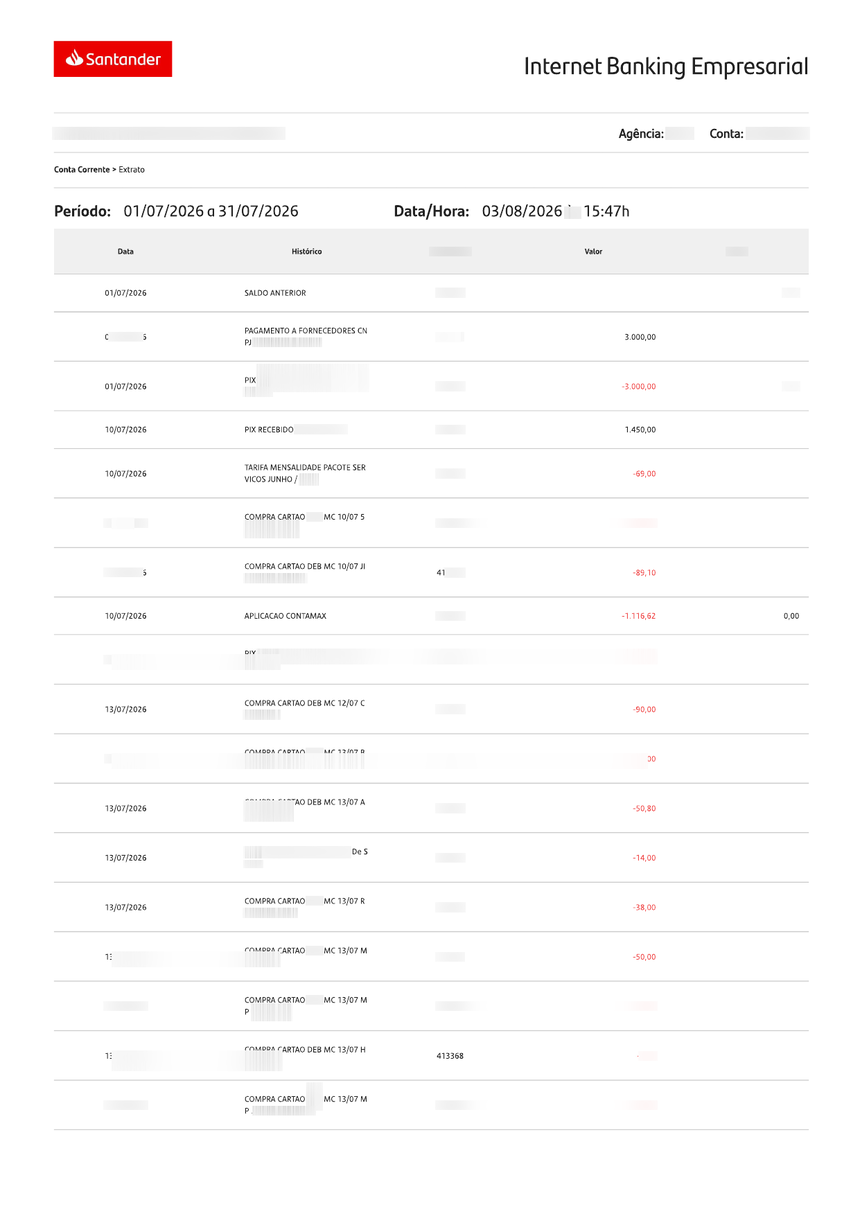Click the 1.450,00 credit amount
This screenshot has width=860, height=1216.
640,430
